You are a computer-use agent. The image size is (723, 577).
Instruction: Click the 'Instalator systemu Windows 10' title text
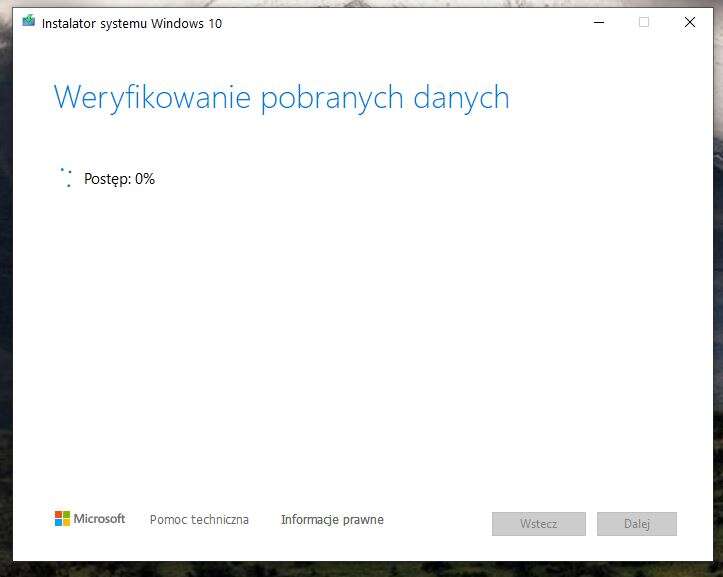(x=132, y=23)
